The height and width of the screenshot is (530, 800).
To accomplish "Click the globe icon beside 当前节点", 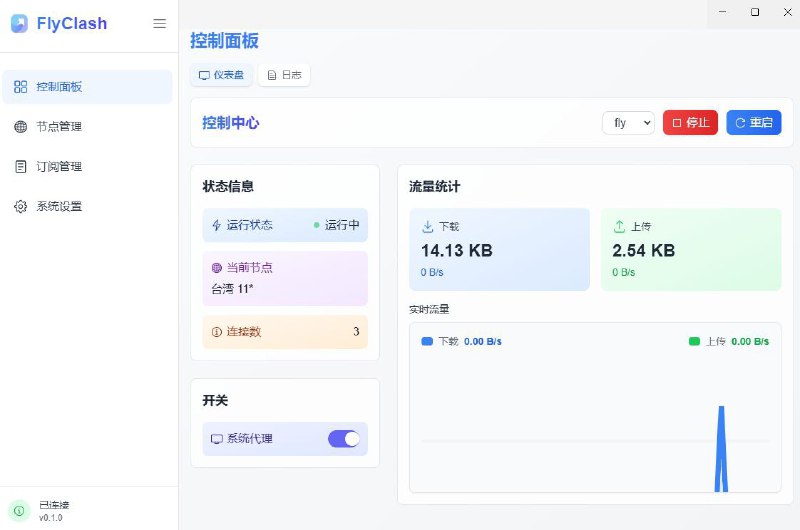I will pos(217,268).
